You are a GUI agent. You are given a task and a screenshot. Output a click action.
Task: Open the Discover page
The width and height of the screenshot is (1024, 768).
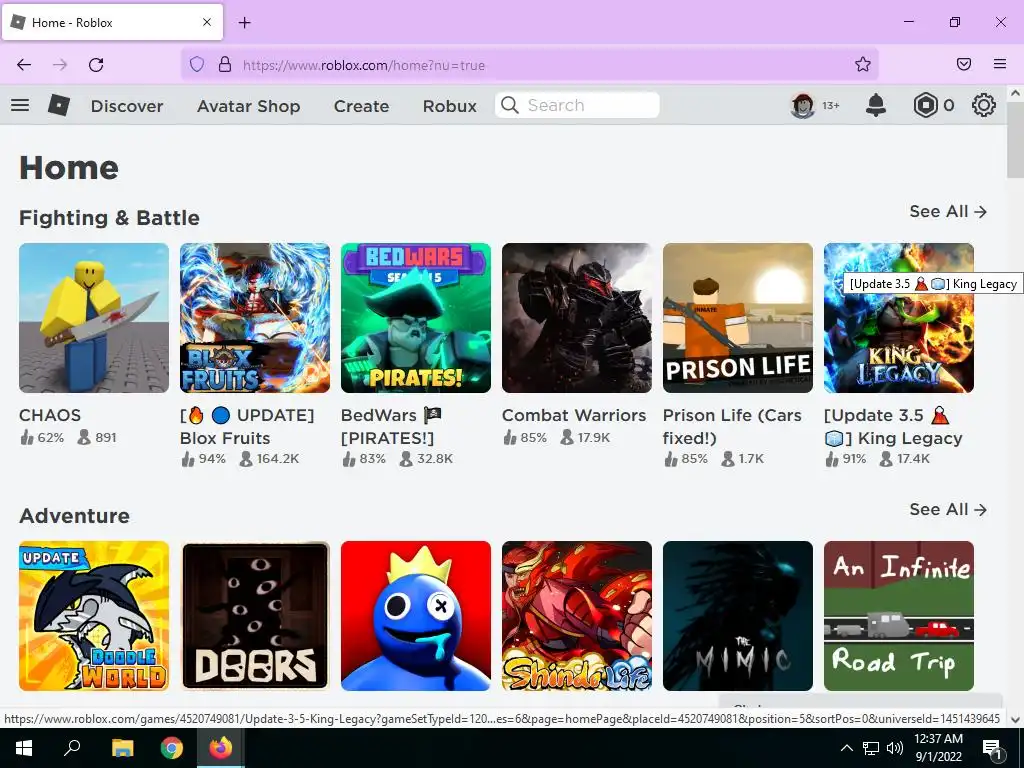[127, 106]
